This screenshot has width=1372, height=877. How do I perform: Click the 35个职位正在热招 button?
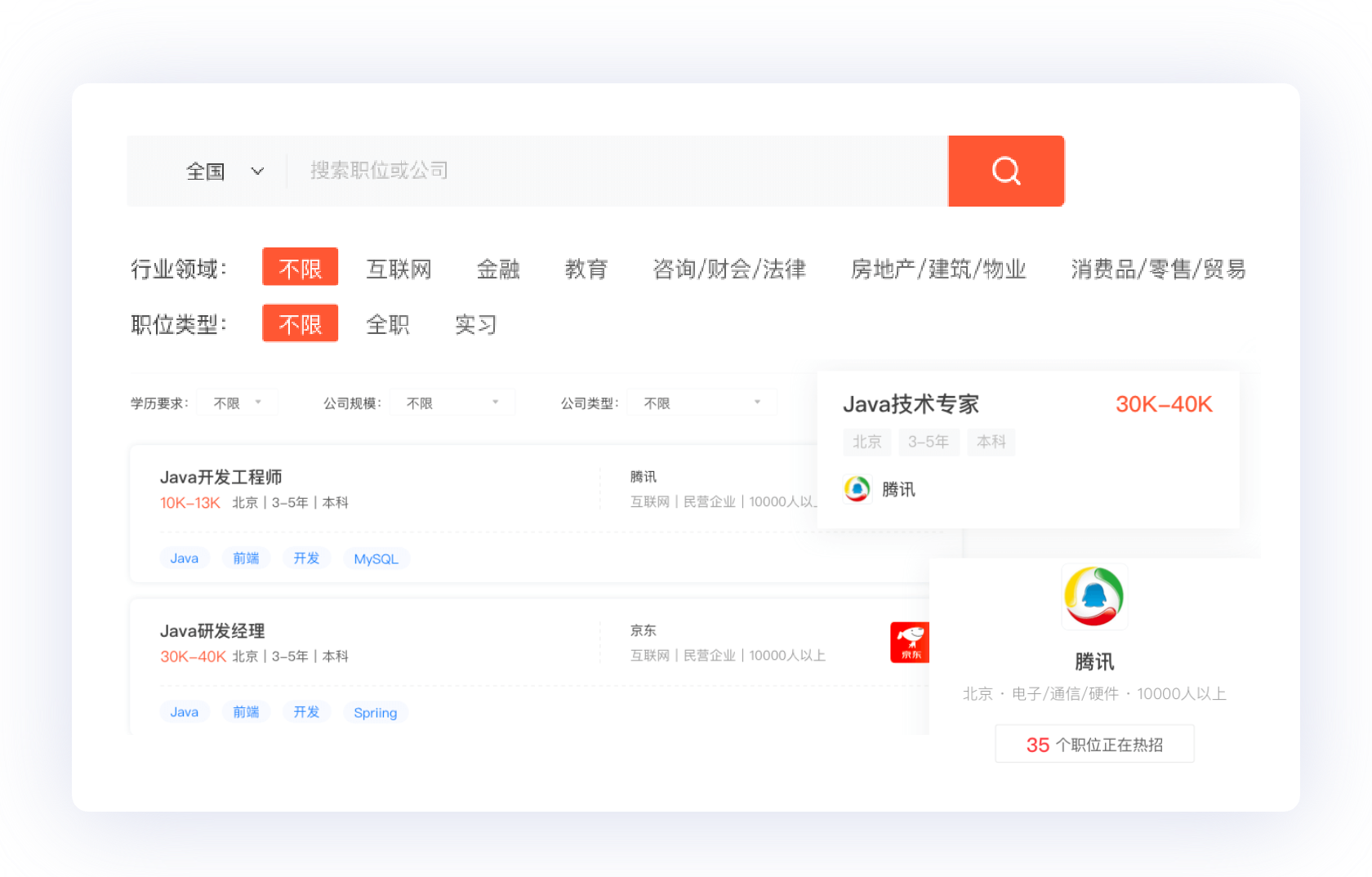[x=1094, y=744]
